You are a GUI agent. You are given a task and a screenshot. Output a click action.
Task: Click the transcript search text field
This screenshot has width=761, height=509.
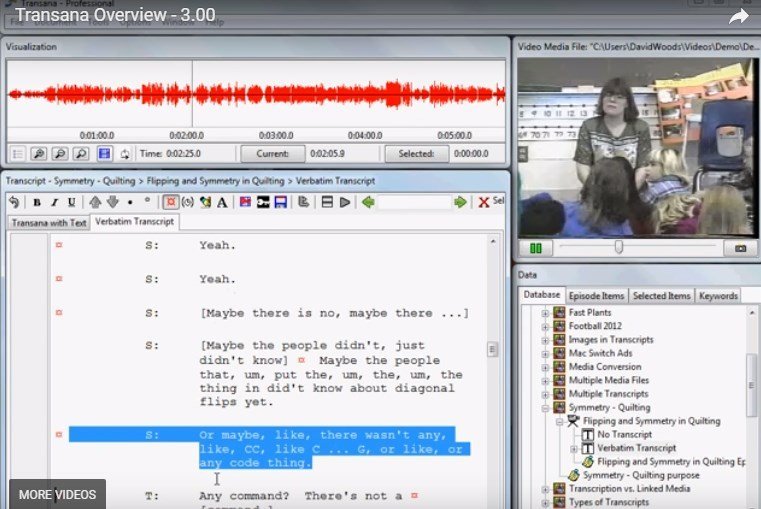pyautogui.click(x=414, y=202)
